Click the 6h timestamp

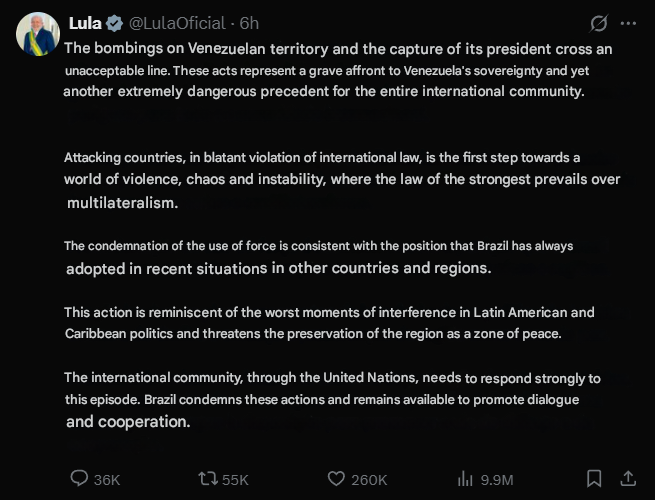pos(250,23)
